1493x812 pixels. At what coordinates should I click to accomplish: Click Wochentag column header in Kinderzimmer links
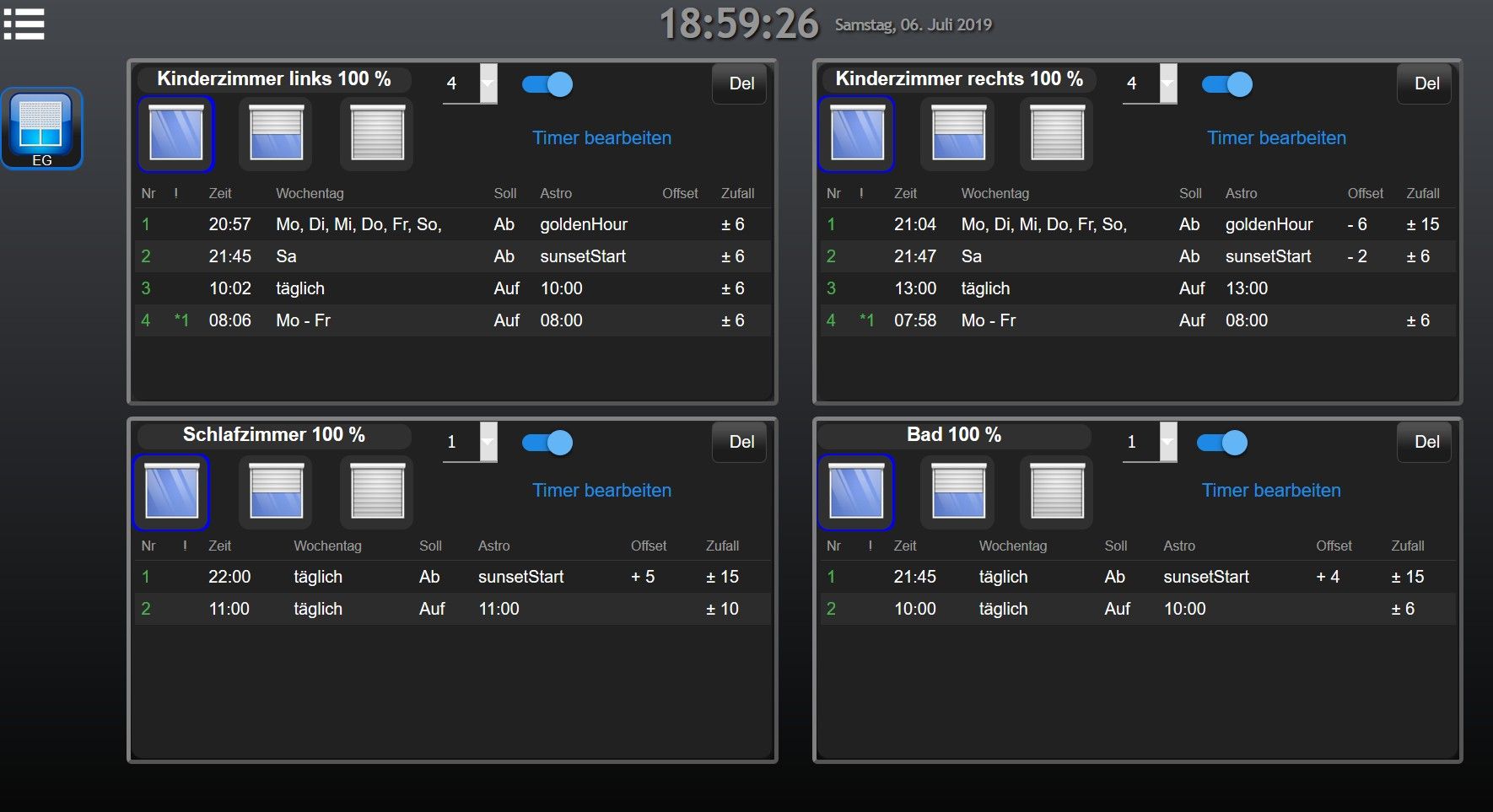310,193
